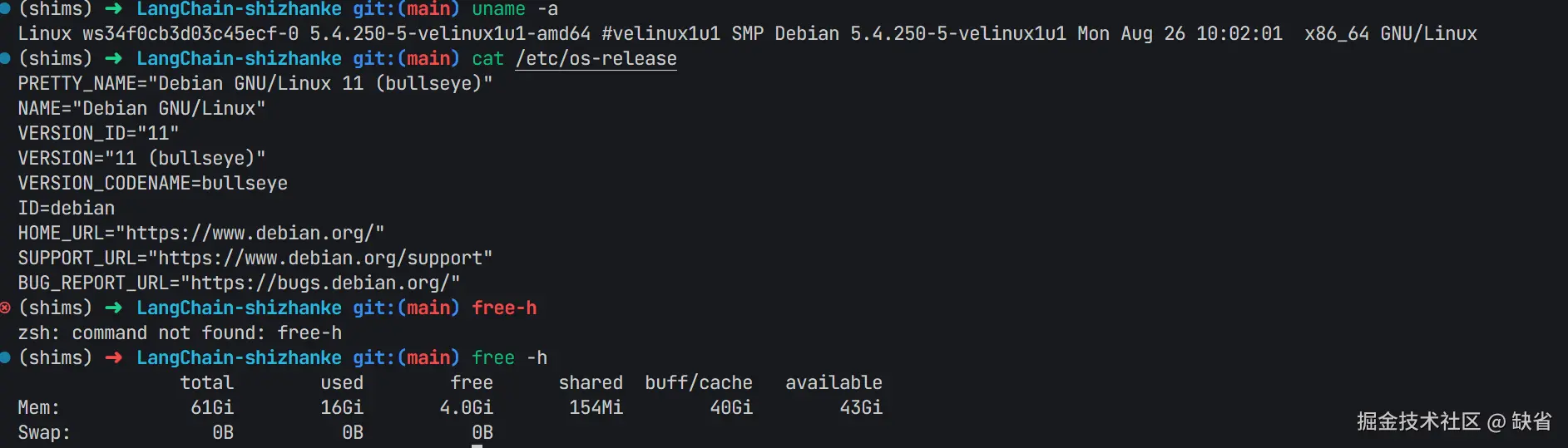The height and width of the screenshot is (448, 1568).
Task: Click the 61Gi total memory value
Action: [x=212, y=407]
